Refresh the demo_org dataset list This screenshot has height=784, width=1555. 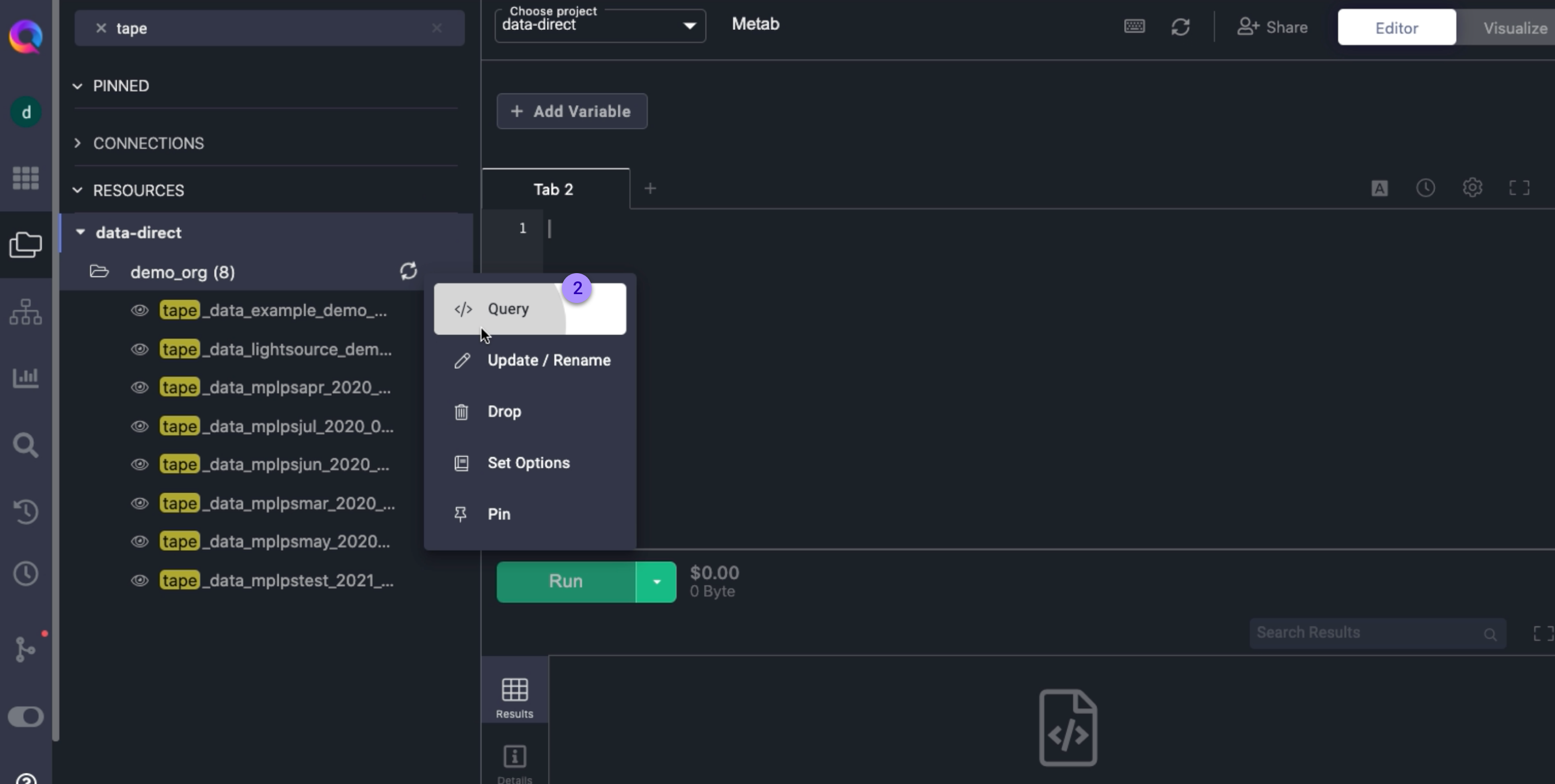pyautogui.click(x=408, y=271)
